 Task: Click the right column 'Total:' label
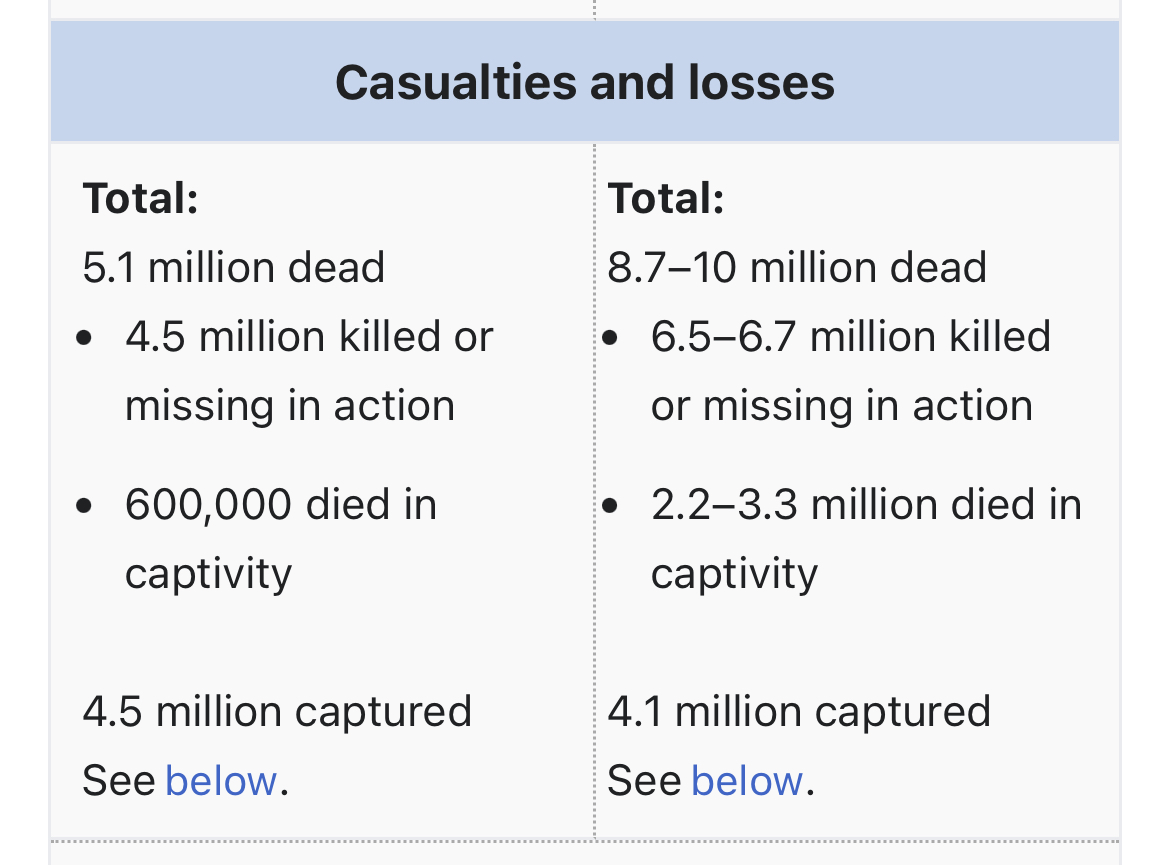[x=666, y=198]
